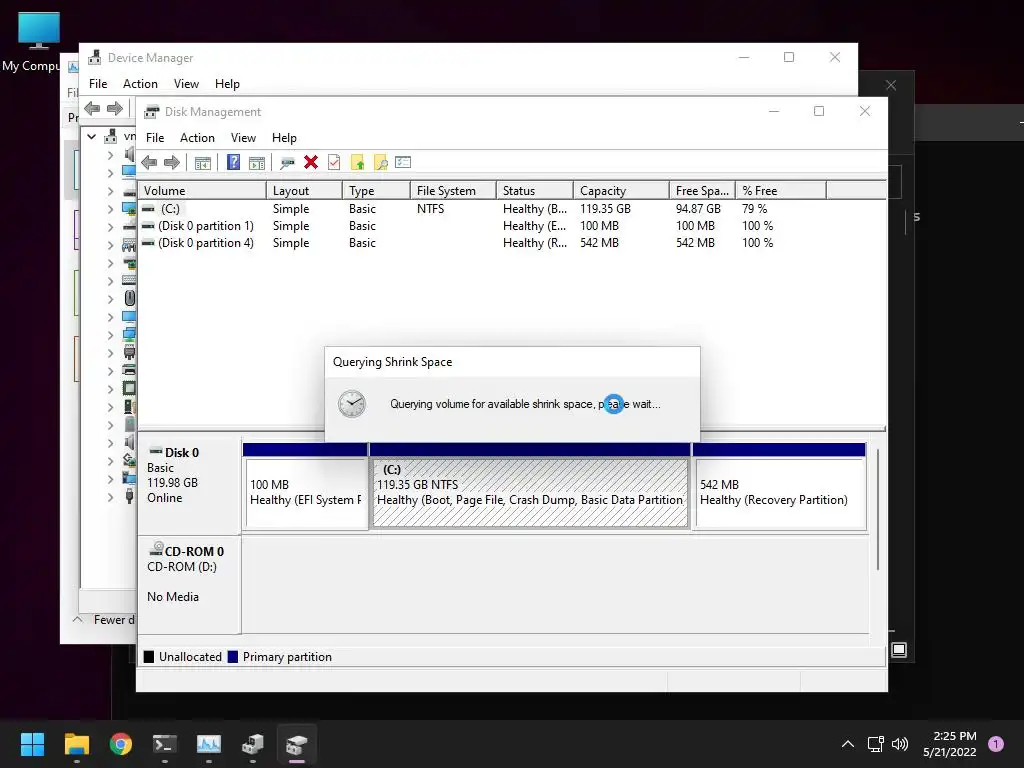Click the taskbar clock showing 2:25 PM
Viewport: 1024px width, 768px height.
(950, 744)
